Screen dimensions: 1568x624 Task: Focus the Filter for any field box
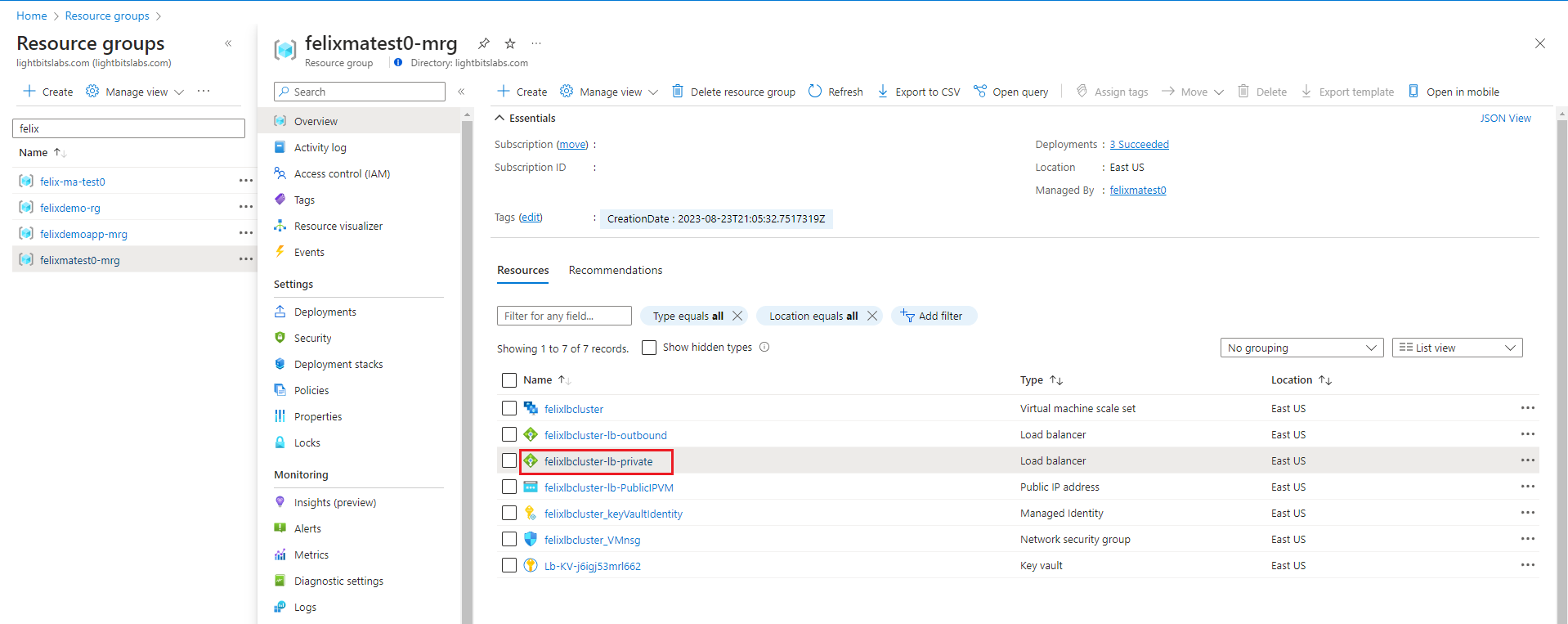pyautogui.click(x=564, y=316)
